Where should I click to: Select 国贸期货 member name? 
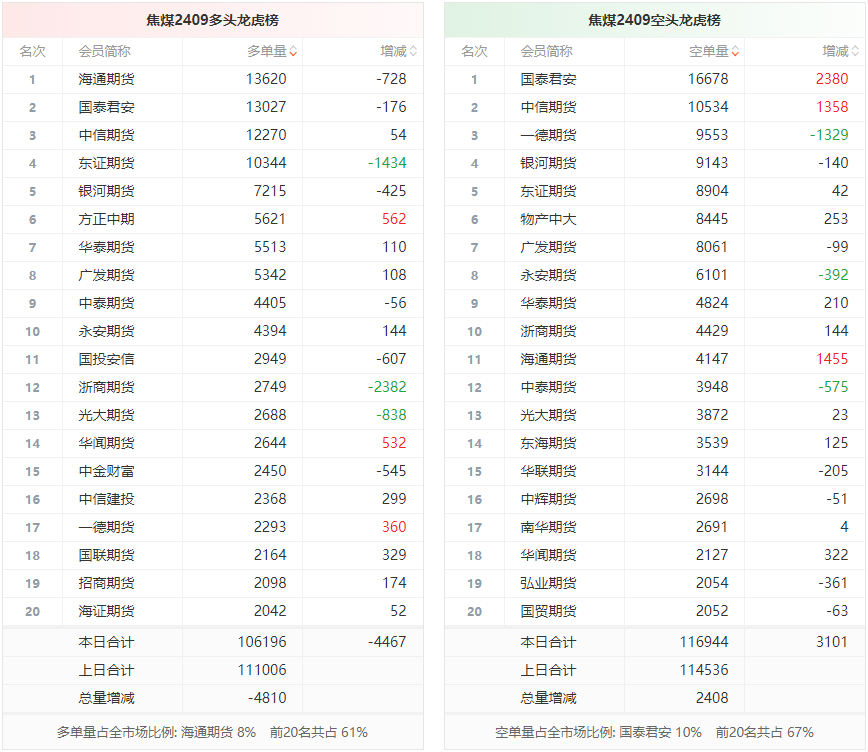548,611
